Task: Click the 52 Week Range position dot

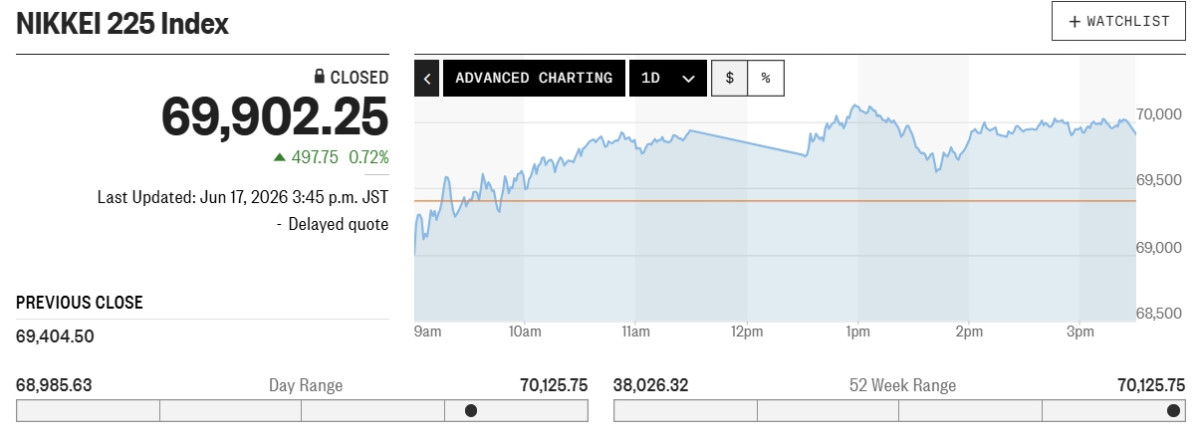Action: (1173, 410)
